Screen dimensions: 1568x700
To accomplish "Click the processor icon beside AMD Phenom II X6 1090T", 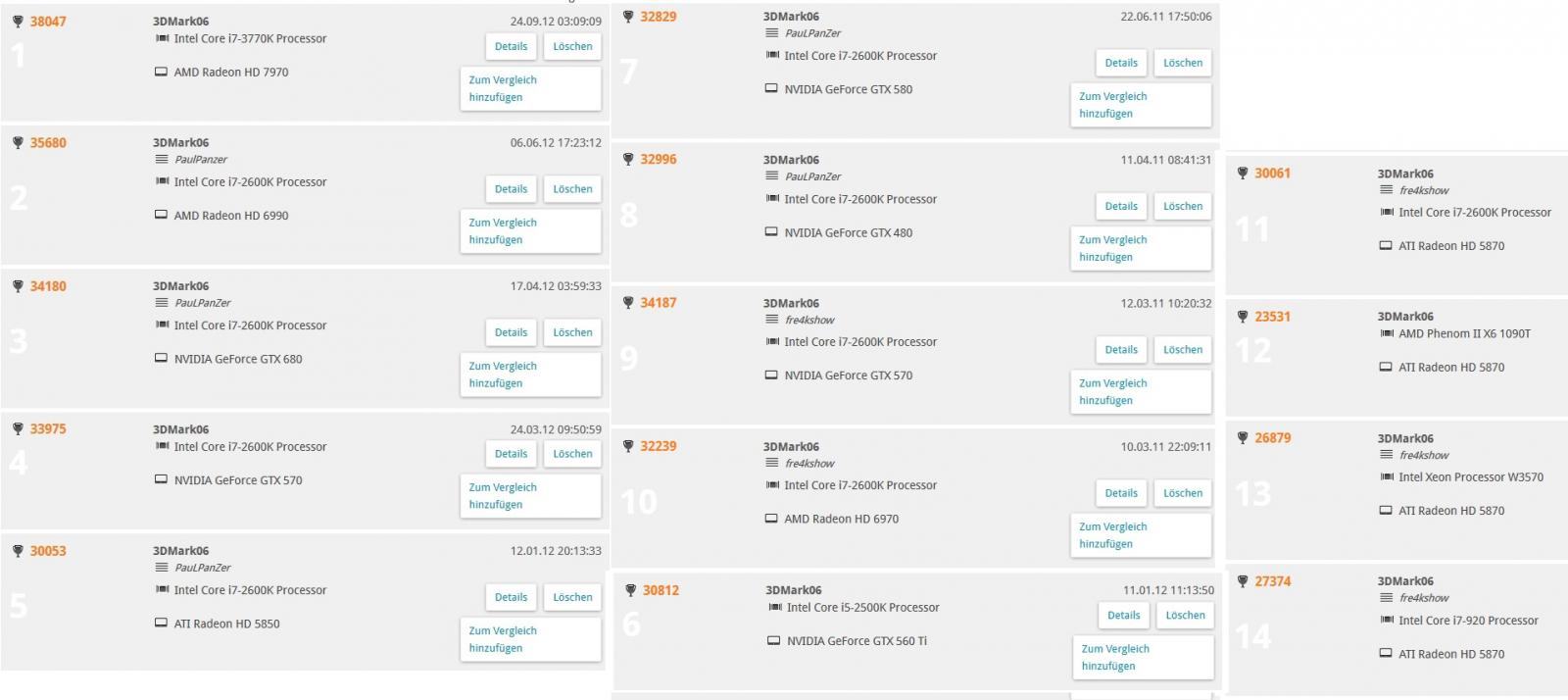I will point(1386,333).
